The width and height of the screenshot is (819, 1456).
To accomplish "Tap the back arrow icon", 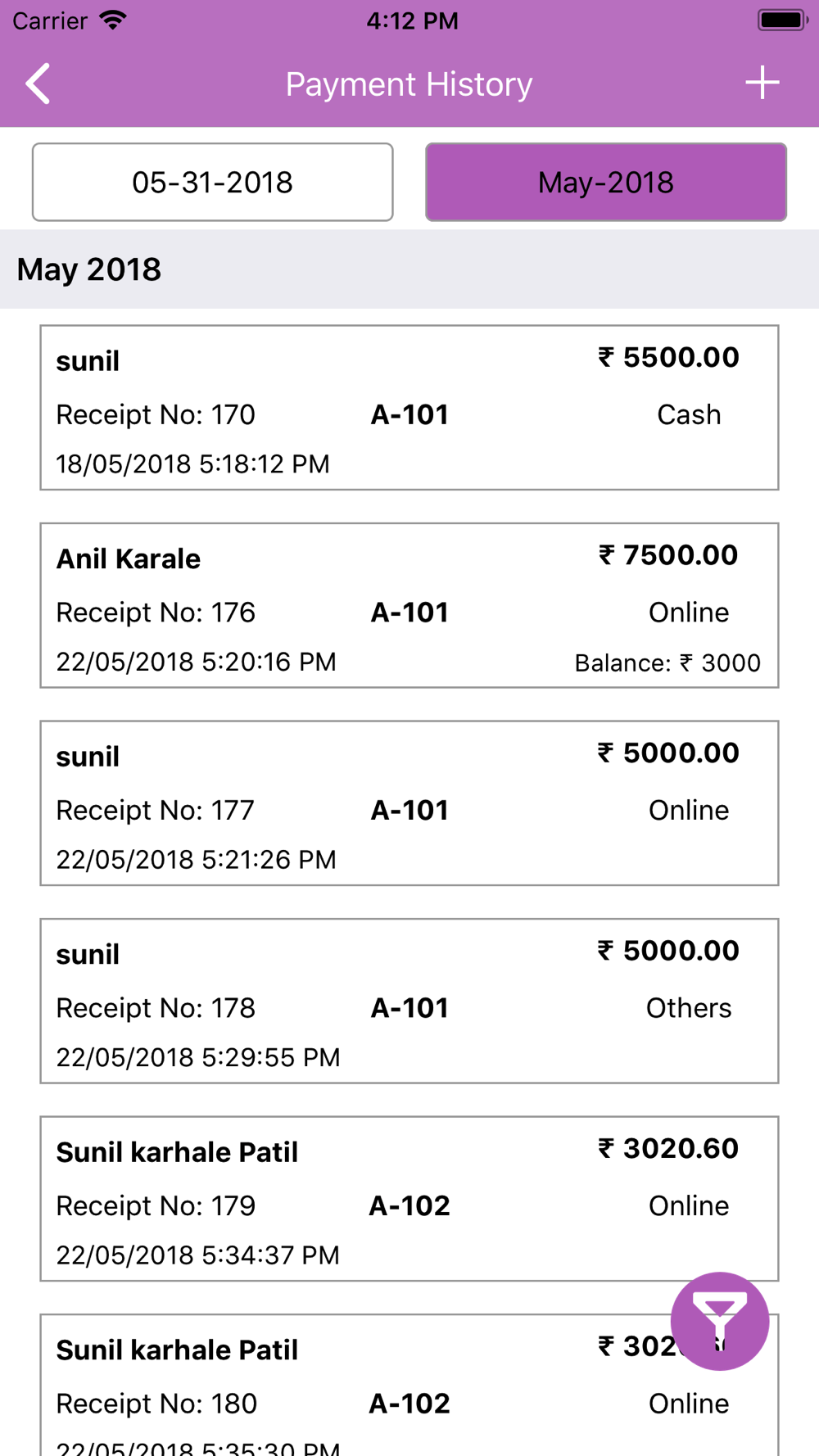I will (x=38, y=84).
